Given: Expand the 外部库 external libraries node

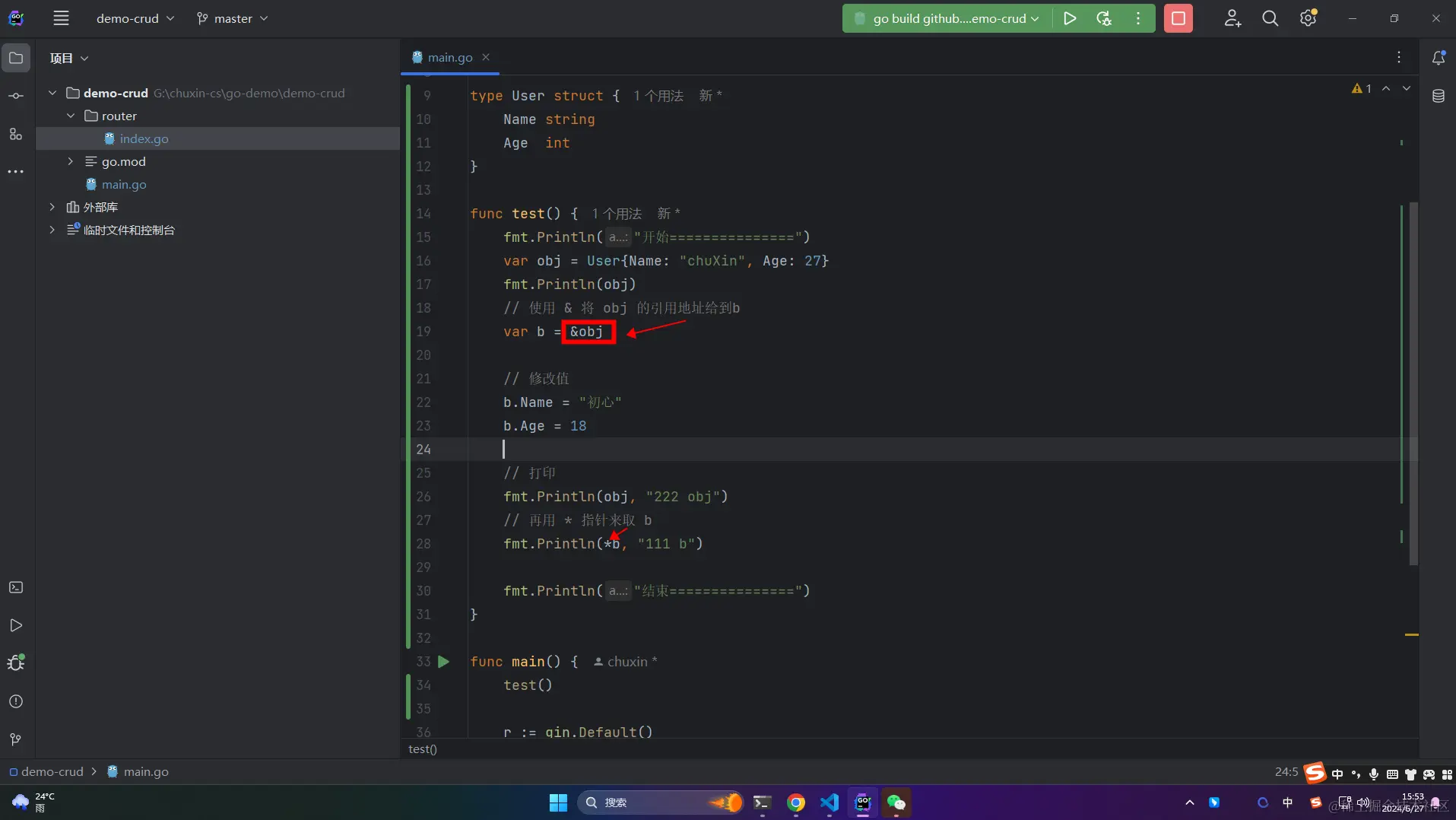Looking at the screenshot, I should coord(52,207).
